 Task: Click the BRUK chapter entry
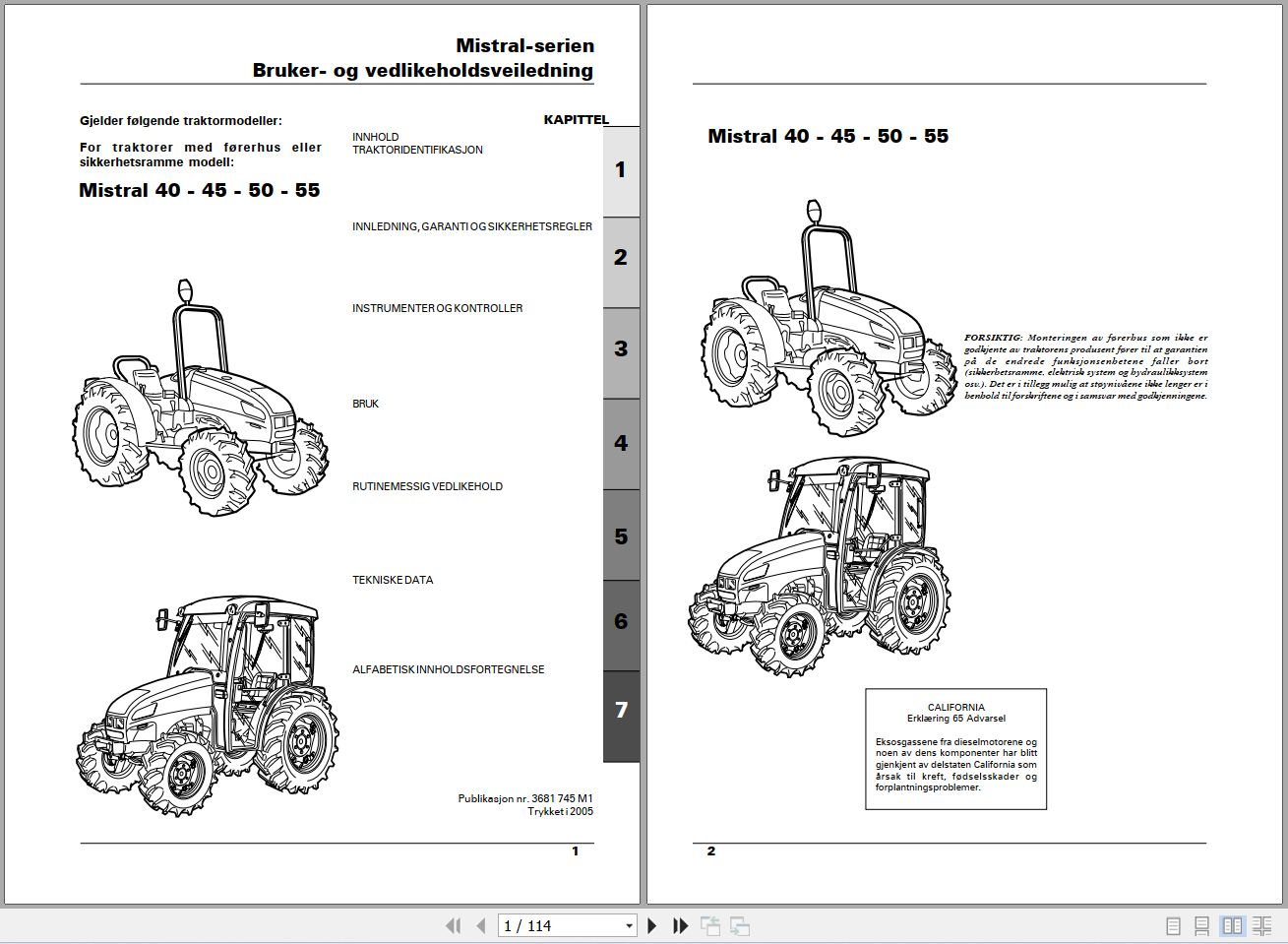(x=365, y=404)
